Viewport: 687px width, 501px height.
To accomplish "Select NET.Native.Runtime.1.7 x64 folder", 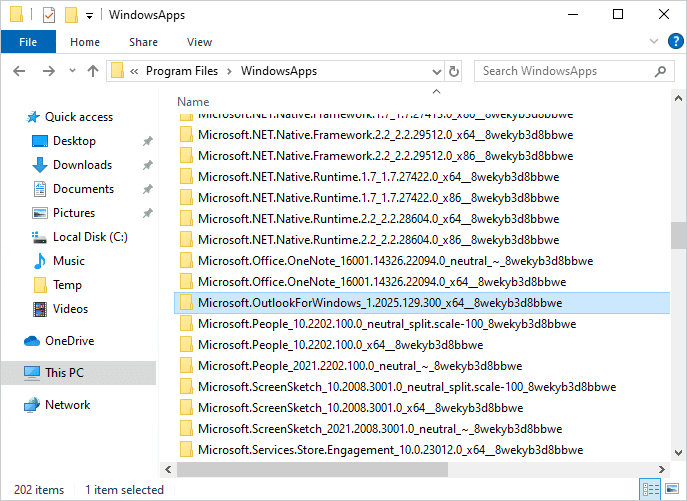I will [x=379, y=177].
